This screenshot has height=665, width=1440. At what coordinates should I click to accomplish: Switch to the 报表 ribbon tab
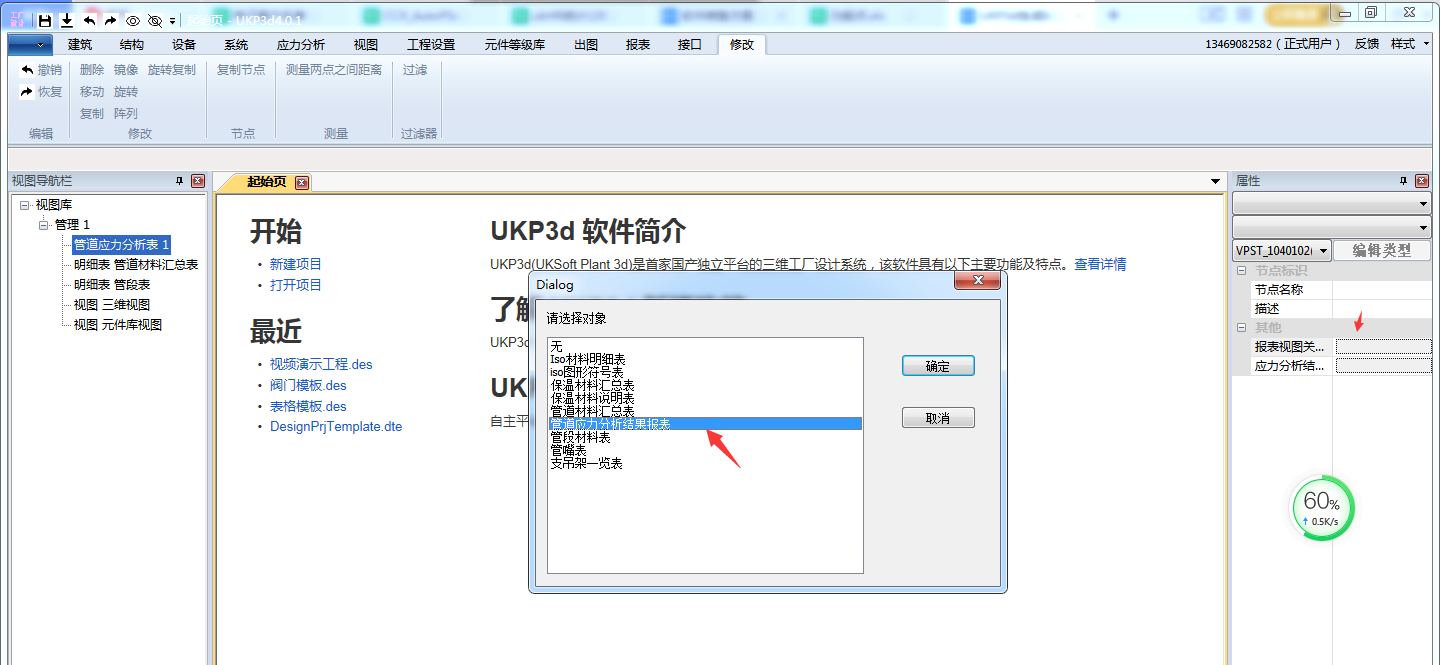click(638, 44)
